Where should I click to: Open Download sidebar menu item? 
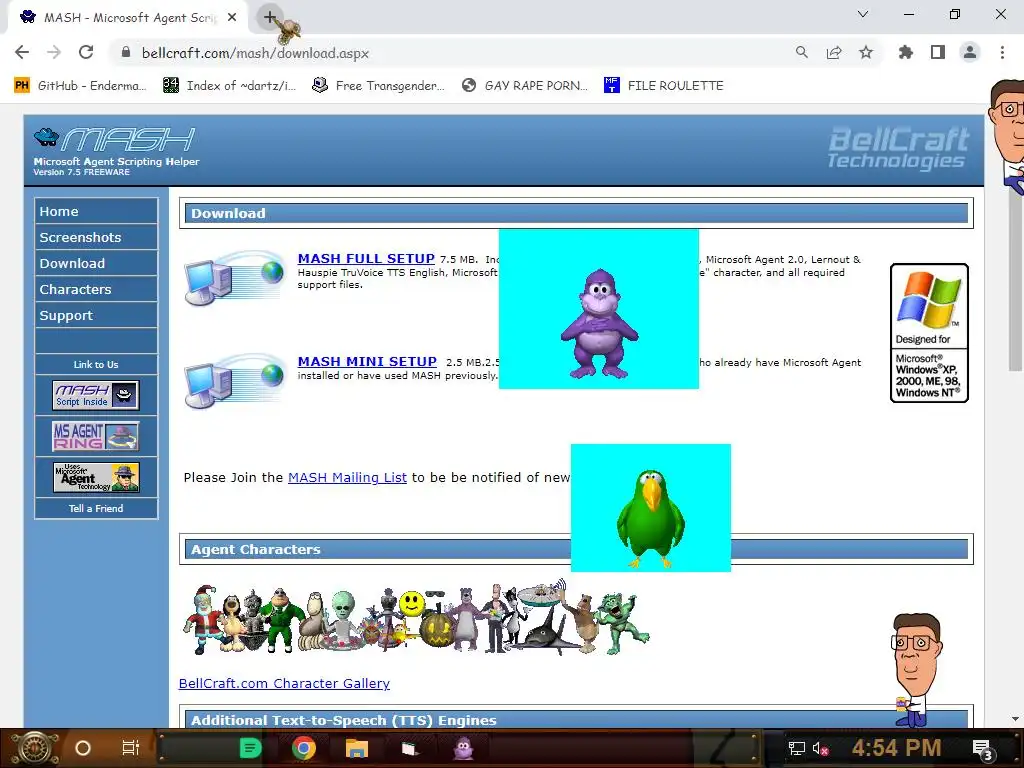coord(96,263)
